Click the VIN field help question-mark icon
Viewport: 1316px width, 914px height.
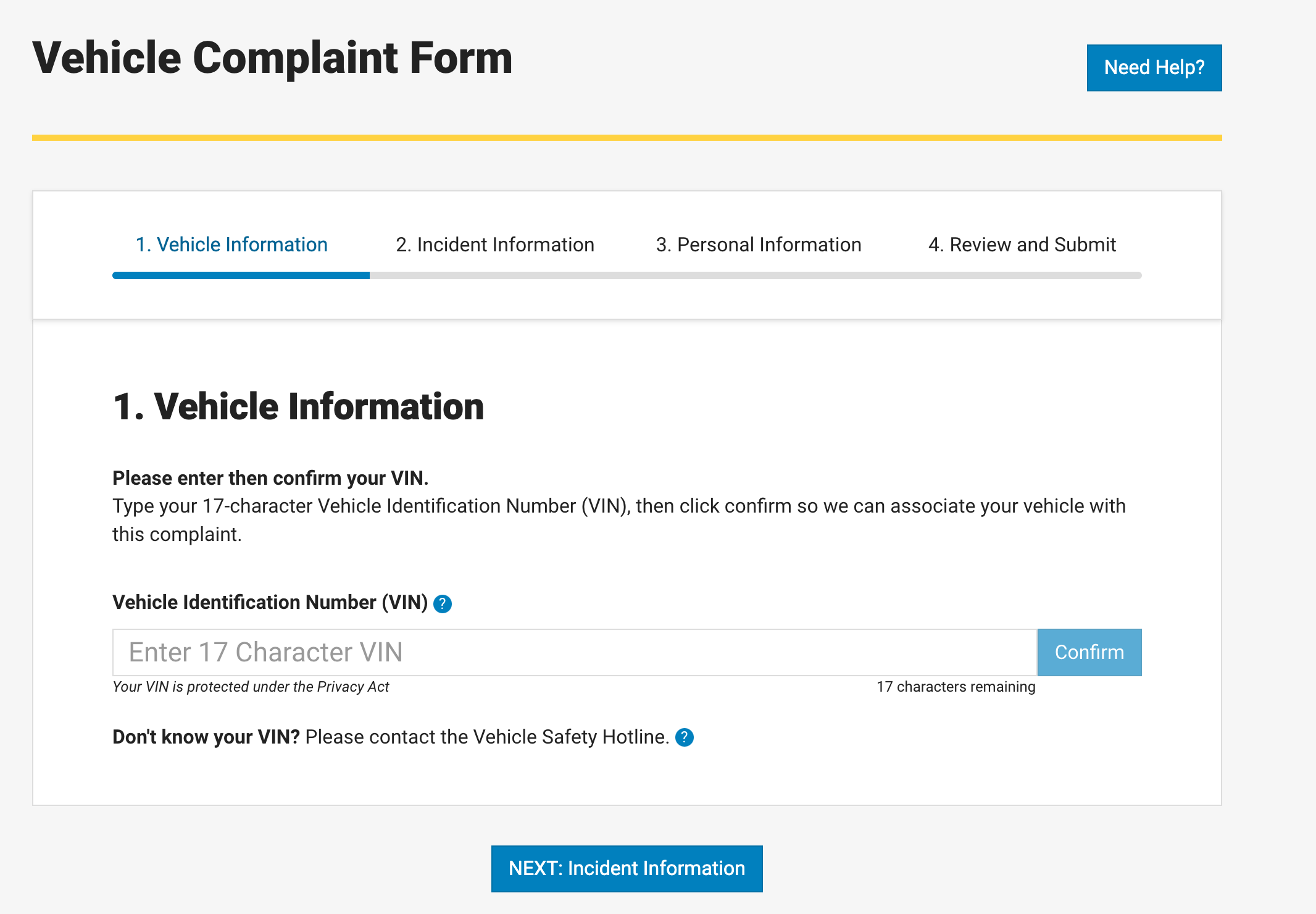tap(443, 603)
